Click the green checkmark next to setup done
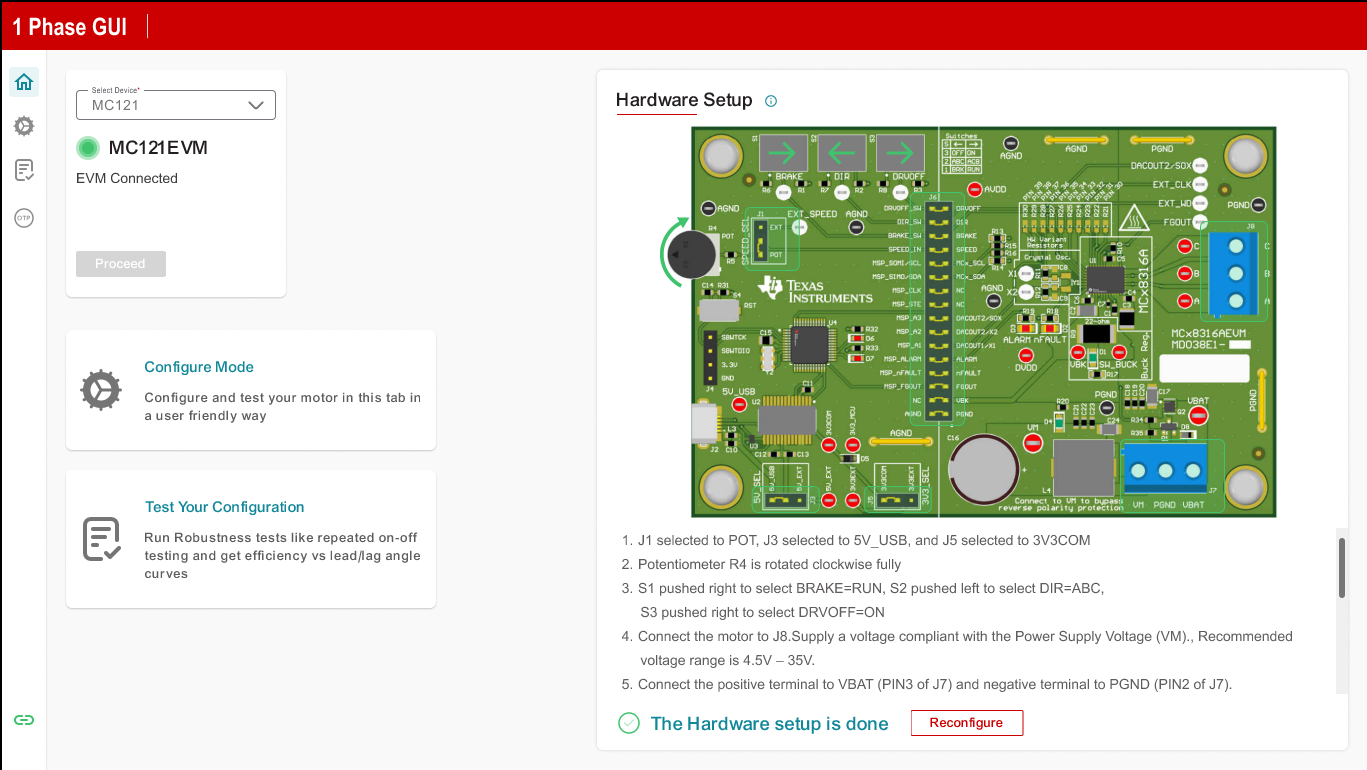1367x770 pixels. [629, 723]
